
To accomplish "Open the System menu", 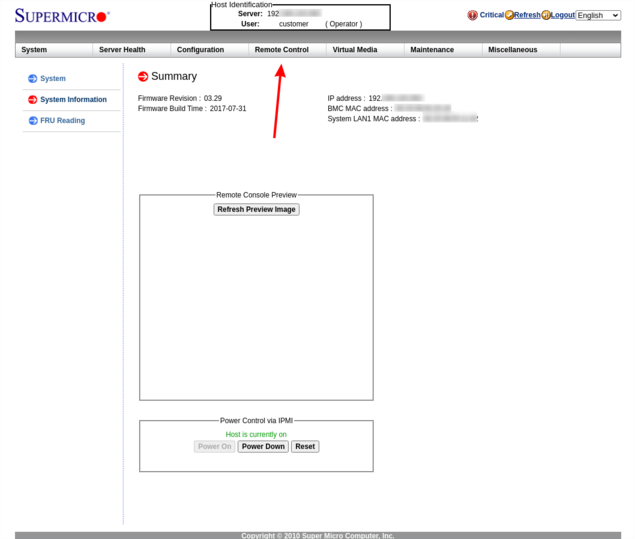I will pos(54,50).
